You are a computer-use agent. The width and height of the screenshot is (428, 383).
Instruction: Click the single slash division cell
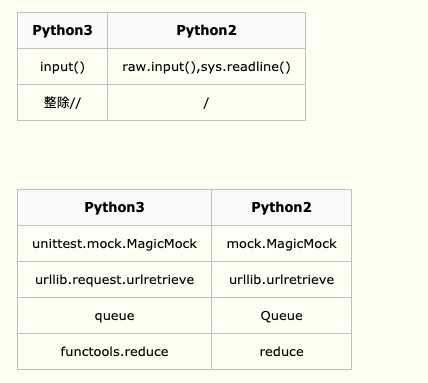click(206, 102)
